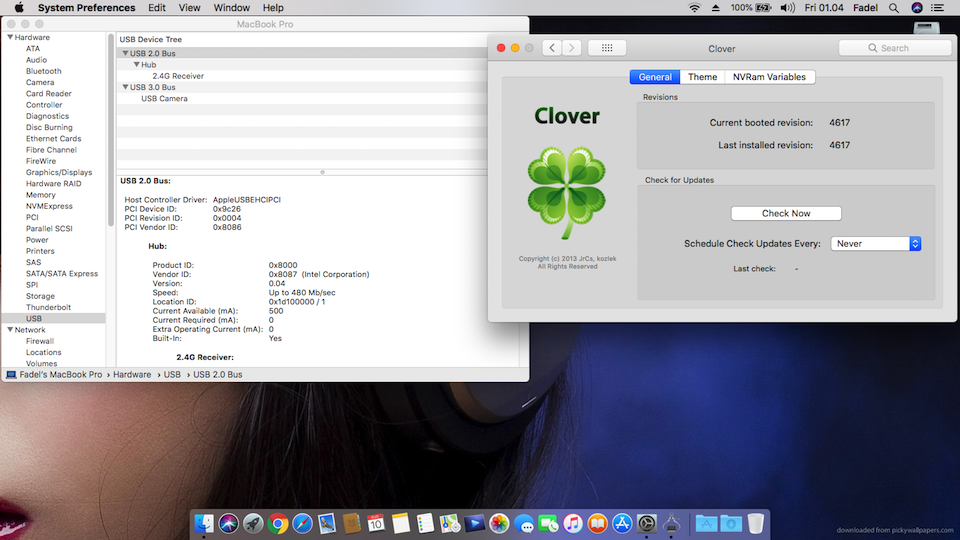Open Trash in the dock

click(756, 523)
